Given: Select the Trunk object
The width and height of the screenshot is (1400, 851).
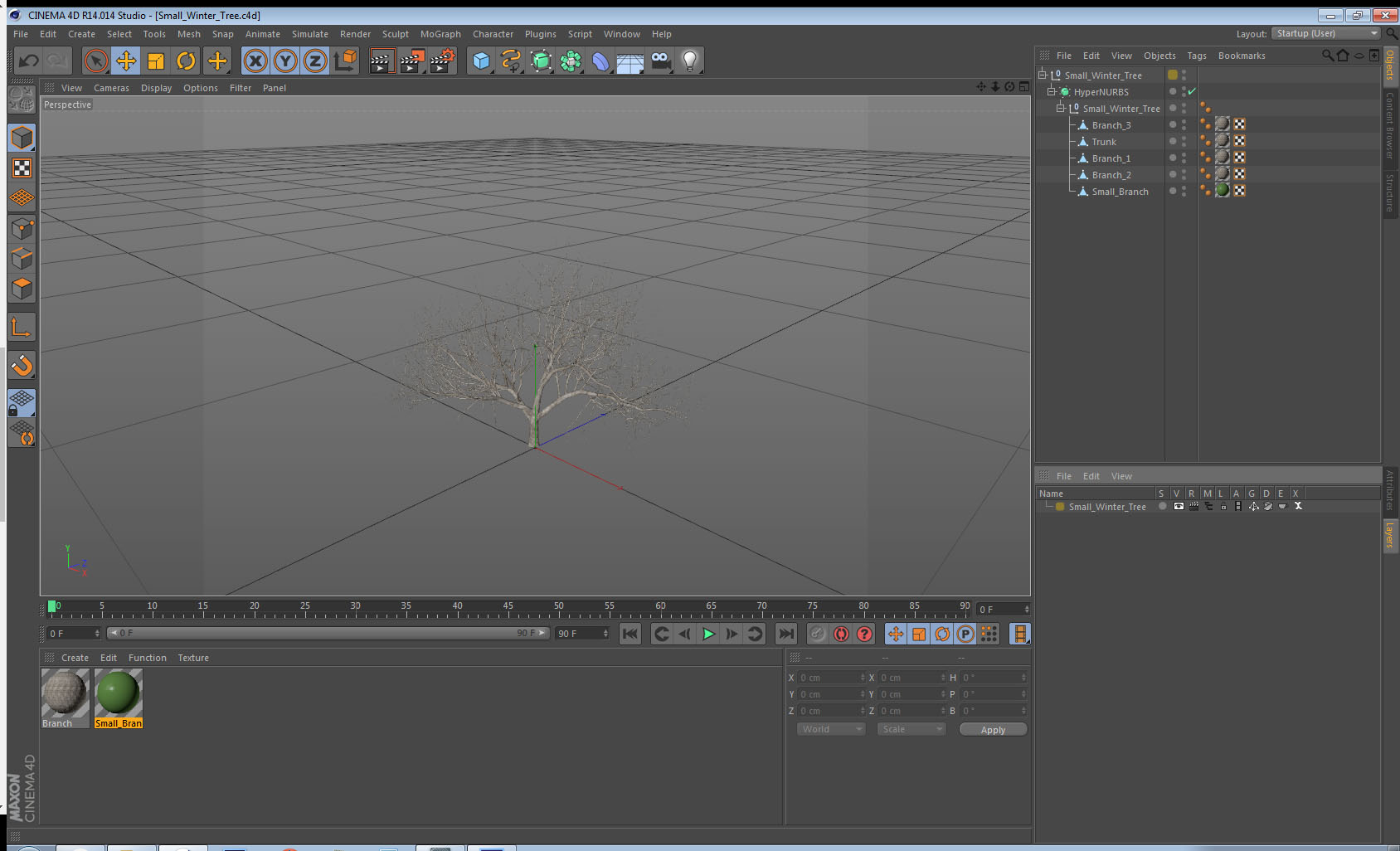Looking at the screenshot, I should (1103, 142).
